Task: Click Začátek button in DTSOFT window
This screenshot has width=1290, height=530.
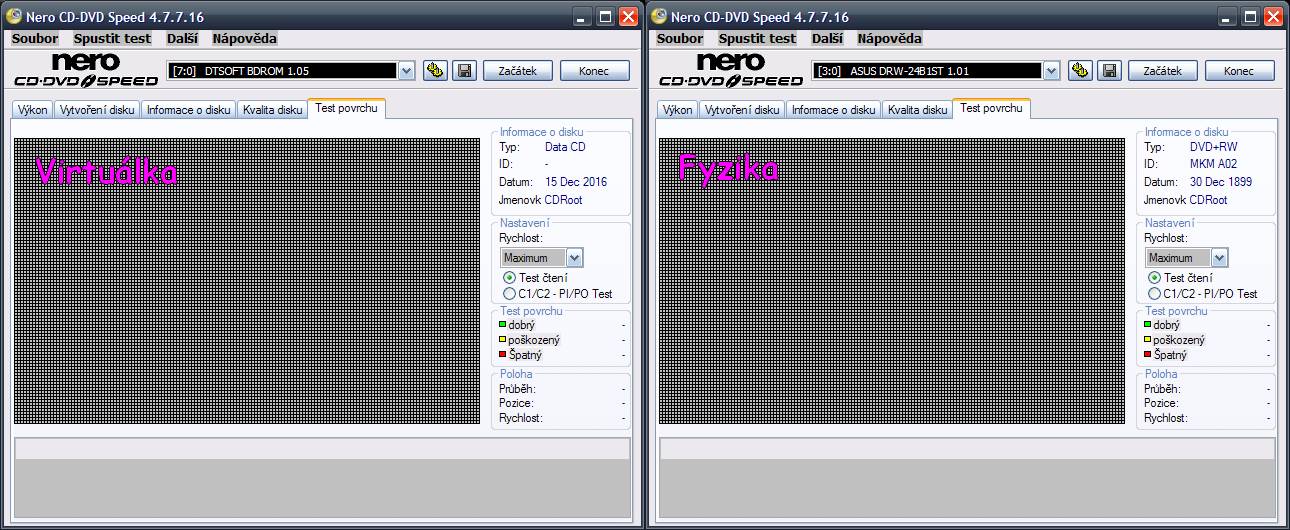Action: coord(518,71)
